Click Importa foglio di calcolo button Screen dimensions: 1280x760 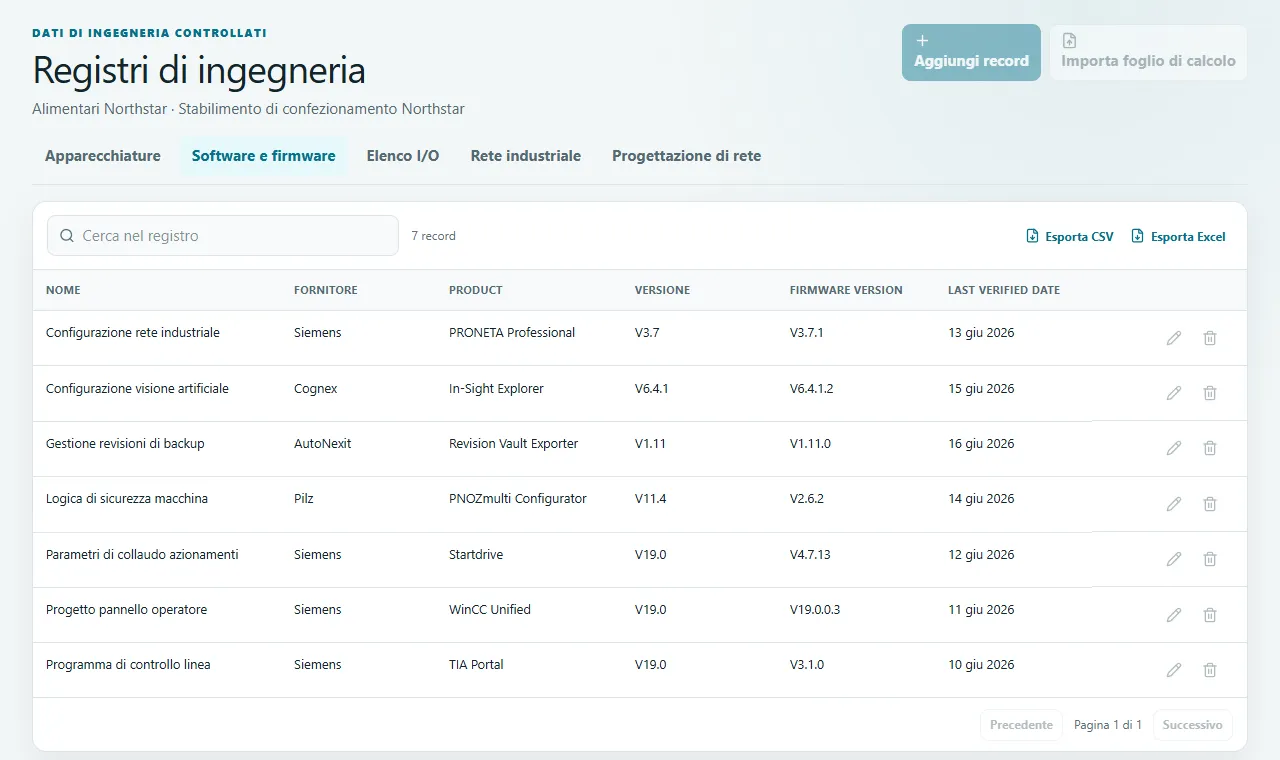click(1148, 52)
